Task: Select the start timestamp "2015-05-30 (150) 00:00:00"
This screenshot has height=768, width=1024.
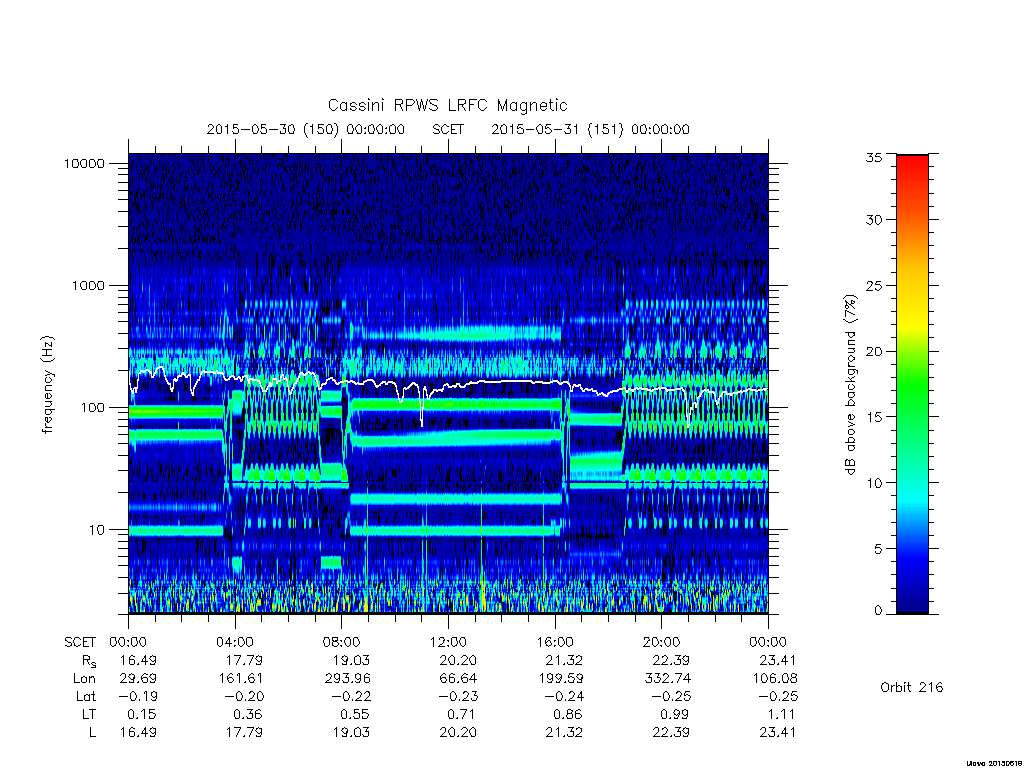Action: pyautogui.click(x=306, y=129)
